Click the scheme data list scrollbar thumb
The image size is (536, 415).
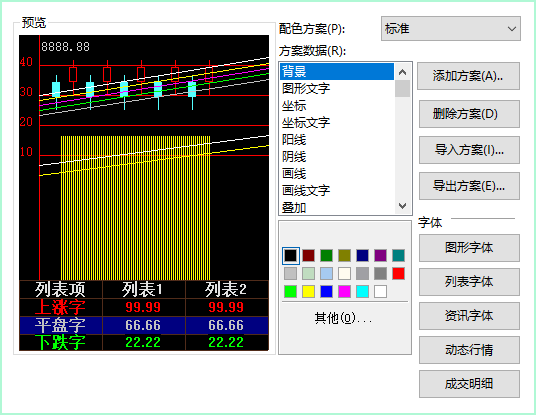(403, 89)
